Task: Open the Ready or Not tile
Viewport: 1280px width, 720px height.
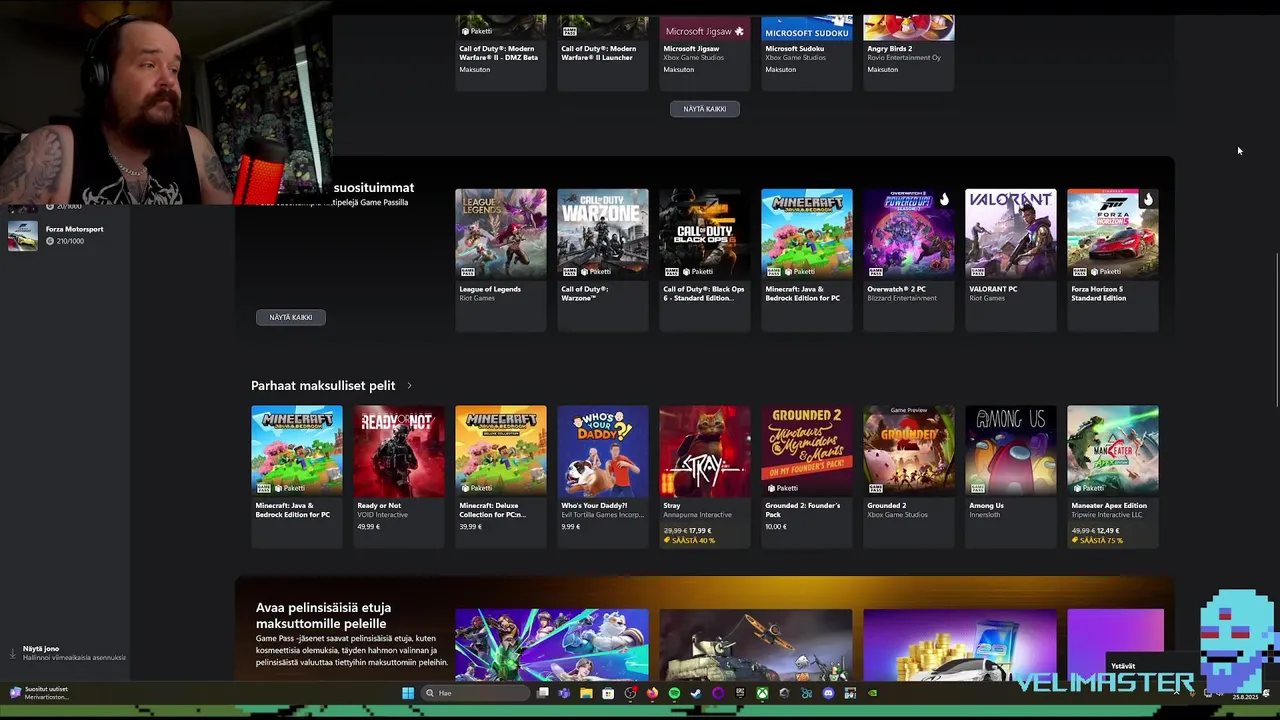Action: point(399,476)
